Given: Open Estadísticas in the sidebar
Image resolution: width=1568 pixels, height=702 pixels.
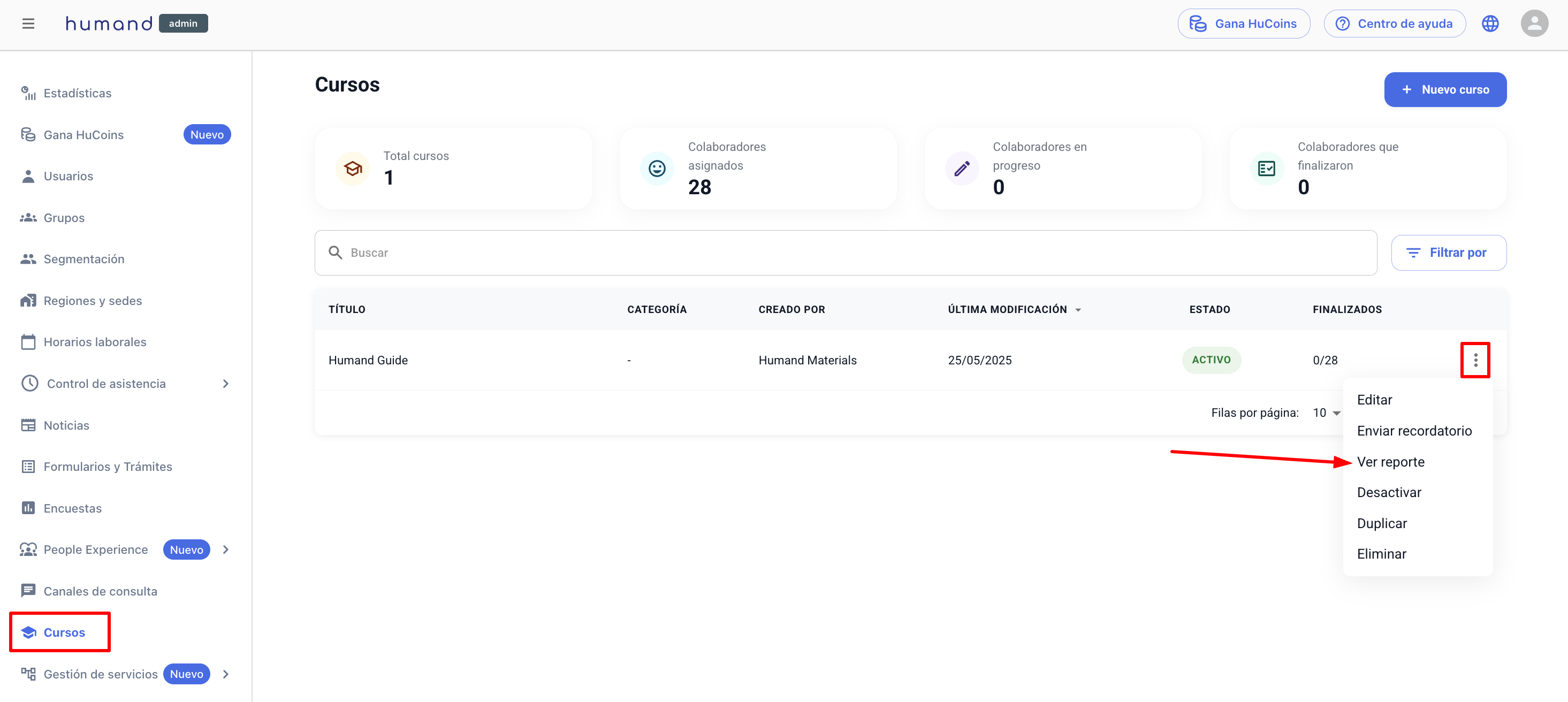Looking at the screenshot, I should click(x=77, y=93).
